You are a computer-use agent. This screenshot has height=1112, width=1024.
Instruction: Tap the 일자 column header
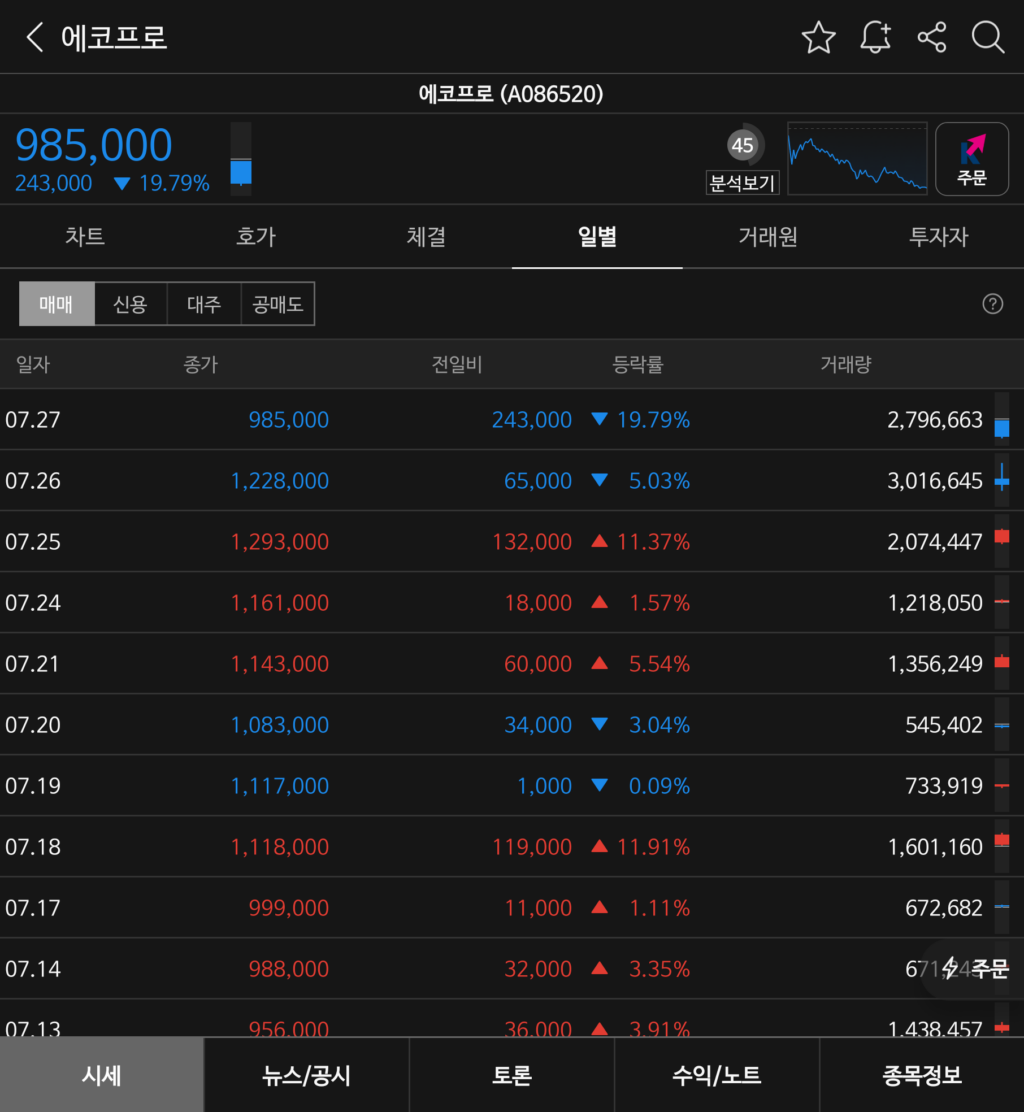[x=33, y=365]
